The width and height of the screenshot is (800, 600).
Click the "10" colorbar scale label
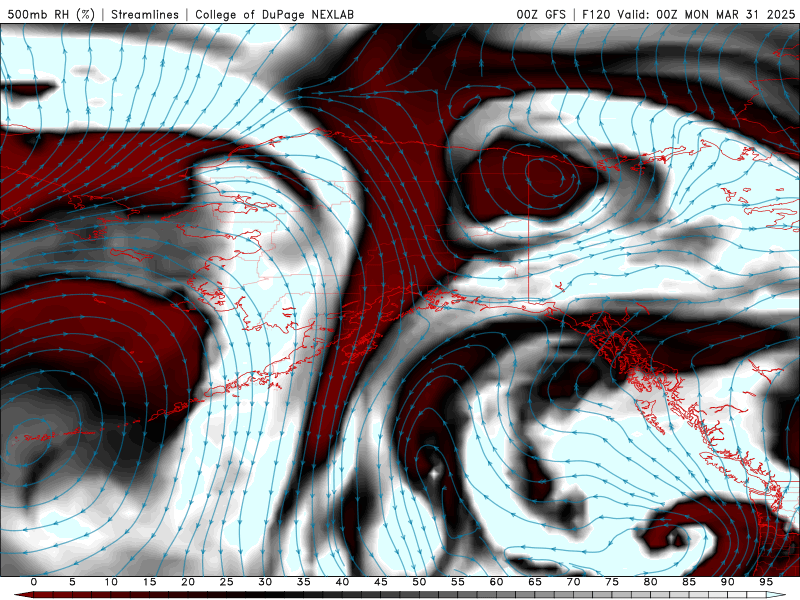pyautogui.click(x=111, y=582)
